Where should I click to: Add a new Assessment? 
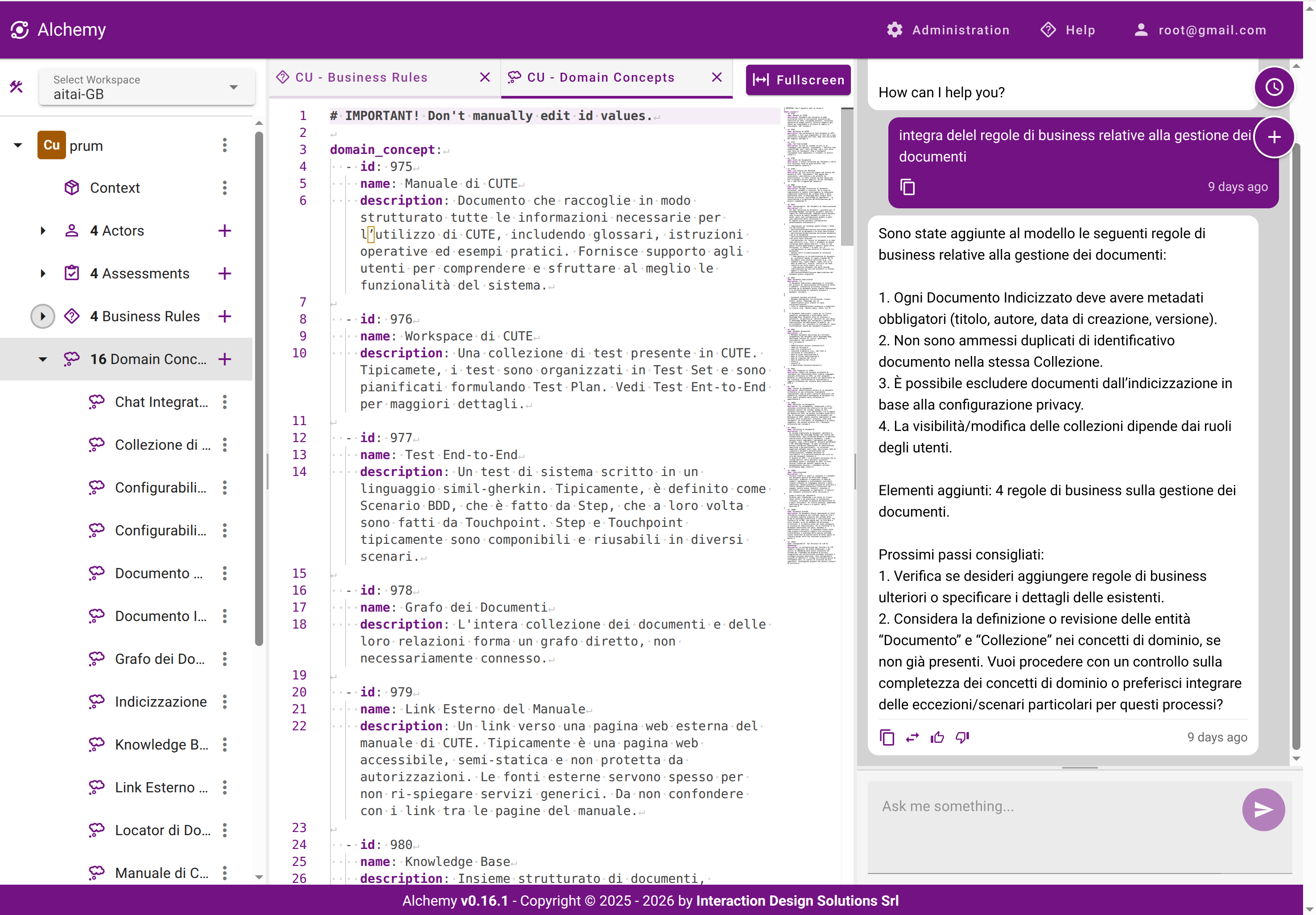click(x=225, y=273)
